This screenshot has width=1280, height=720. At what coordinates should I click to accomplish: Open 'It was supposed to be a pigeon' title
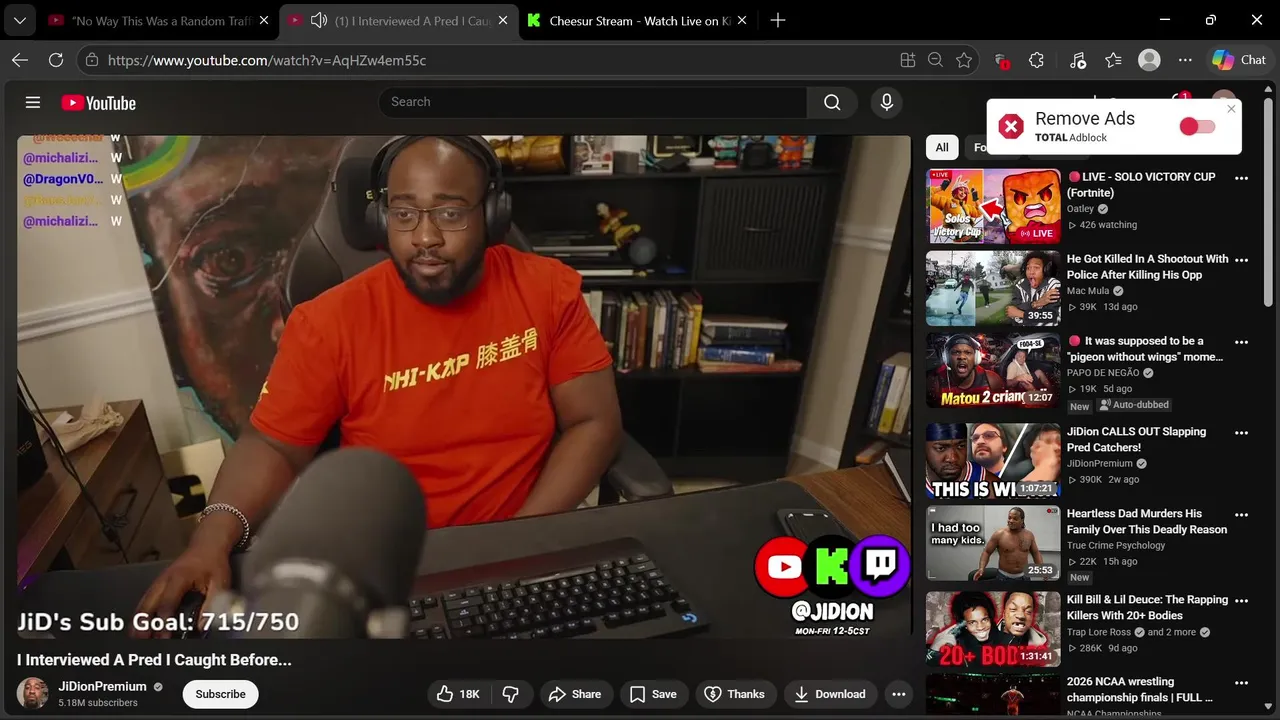coord(1145,349)
